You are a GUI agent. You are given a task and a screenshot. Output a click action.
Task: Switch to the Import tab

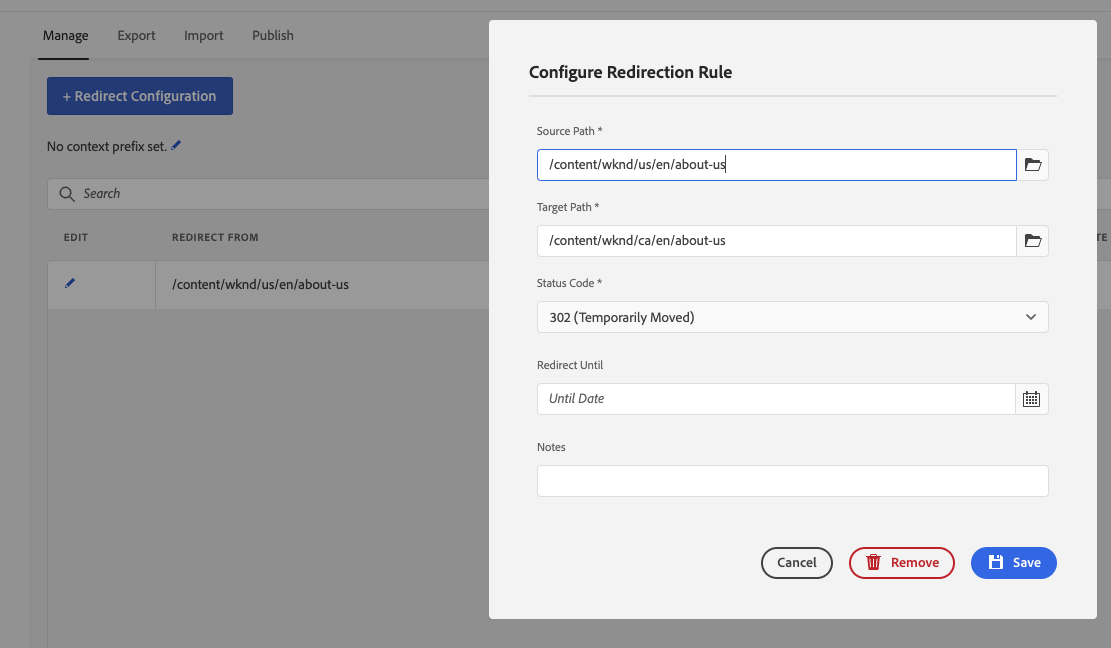pyautogui.click(x=203, y=35)
